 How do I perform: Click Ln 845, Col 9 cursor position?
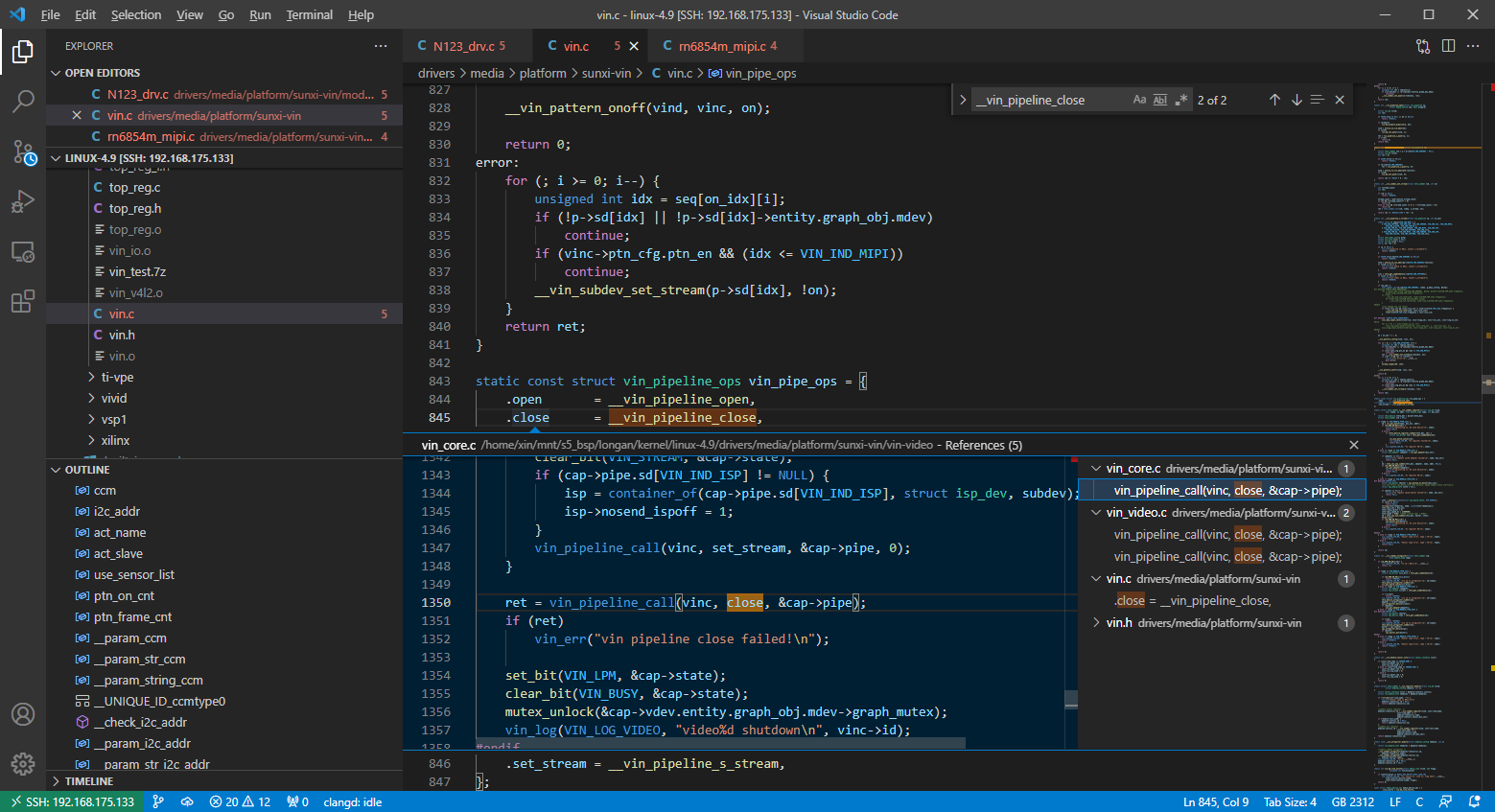coord(1216,801)
